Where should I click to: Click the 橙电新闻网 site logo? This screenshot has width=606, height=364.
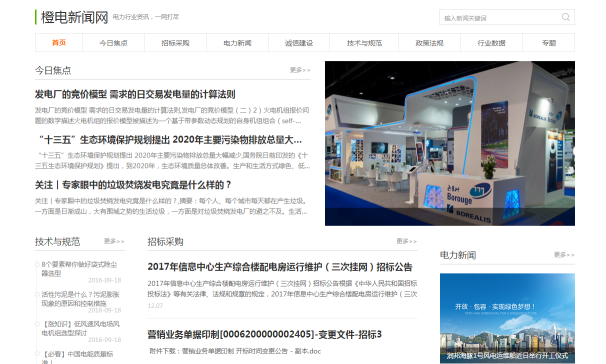tap(74, 17)
